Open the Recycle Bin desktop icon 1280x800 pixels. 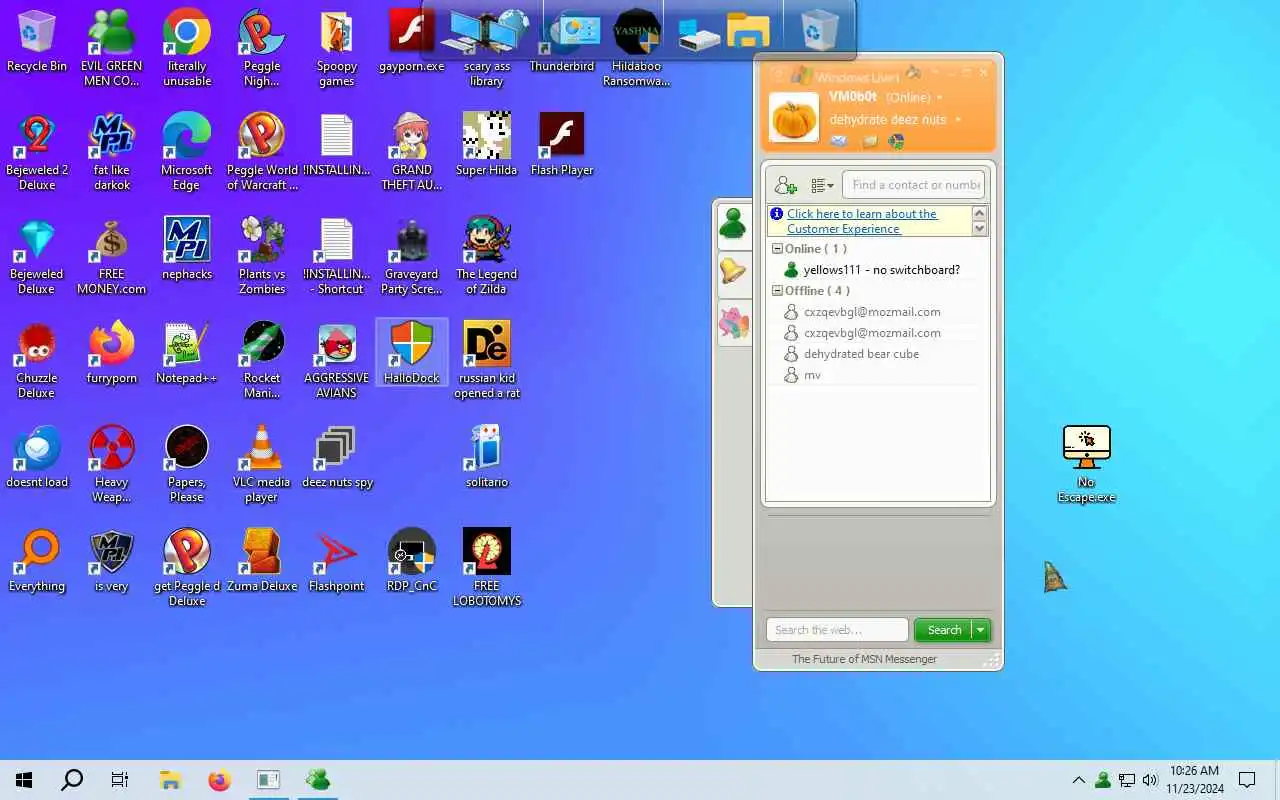(x=37, y=42)
